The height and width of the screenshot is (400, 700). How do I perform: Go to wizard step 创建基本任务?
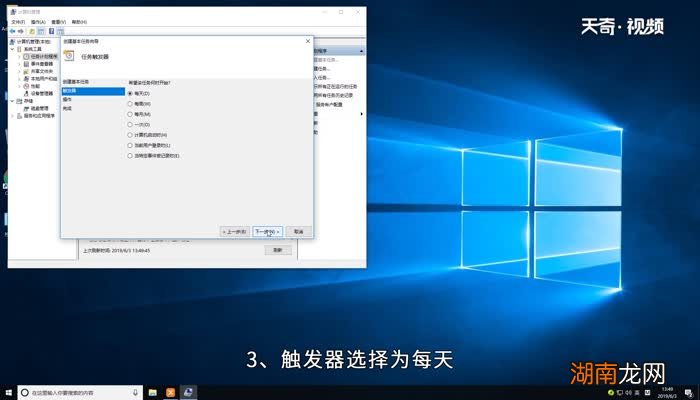76,82
